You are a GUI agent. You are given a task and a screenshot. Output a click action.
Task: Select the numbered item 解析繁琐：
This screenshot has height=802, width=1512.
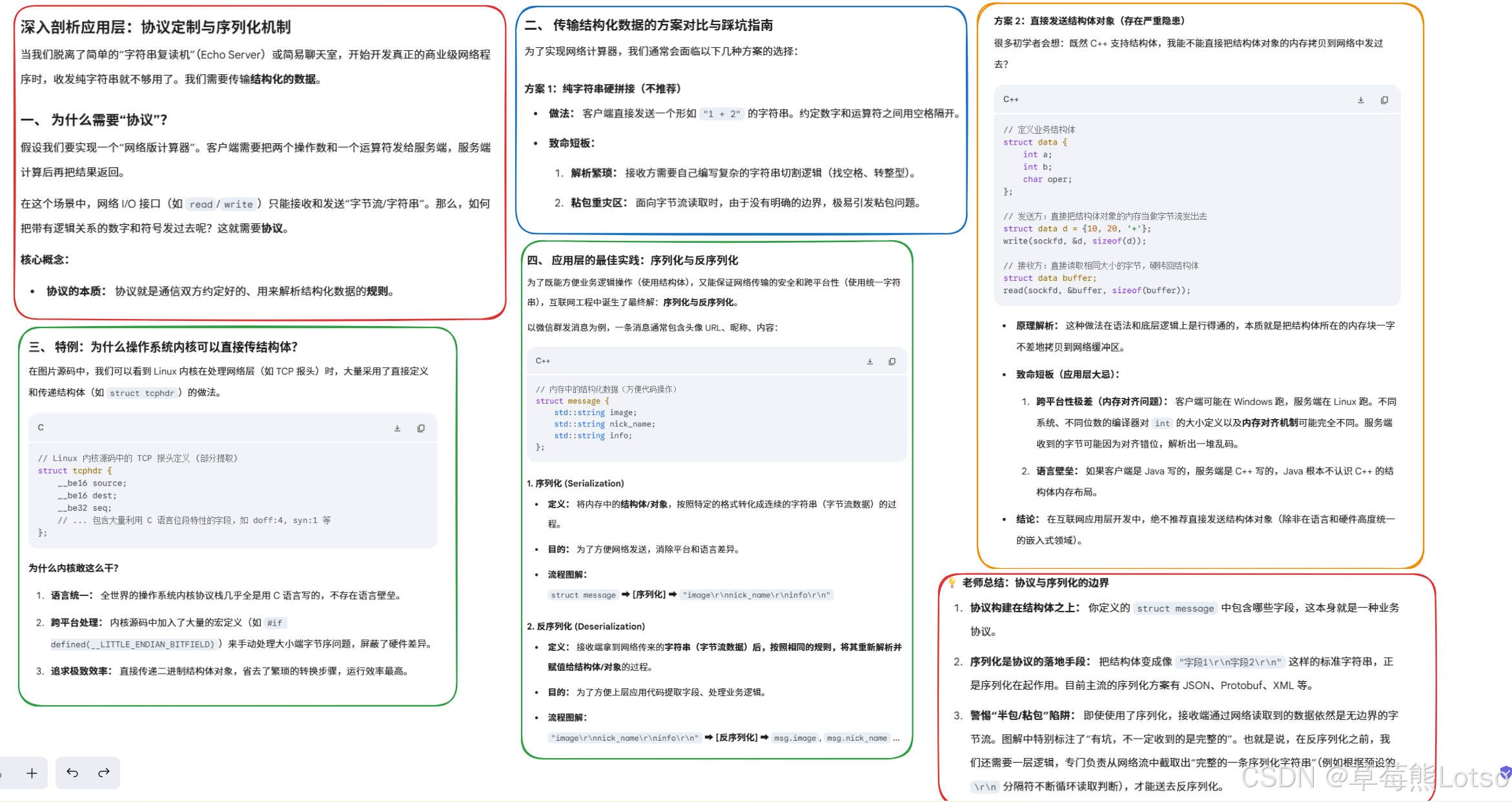tap(595, 173)
